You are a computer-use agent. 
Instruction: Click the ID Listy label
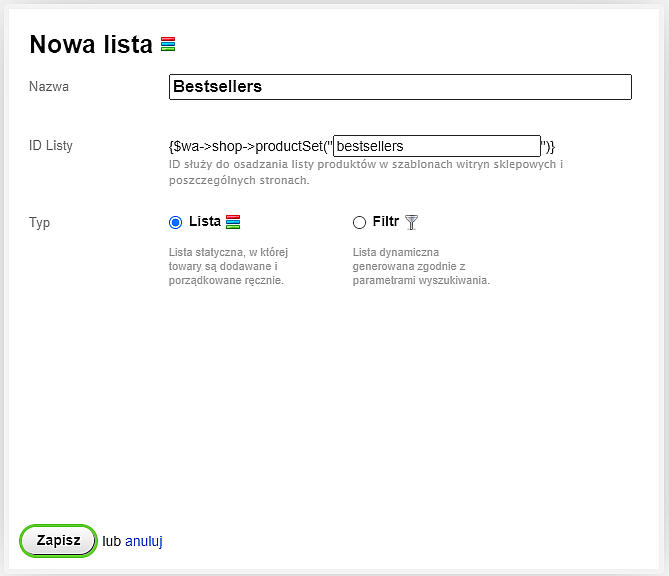coord(51,146)
